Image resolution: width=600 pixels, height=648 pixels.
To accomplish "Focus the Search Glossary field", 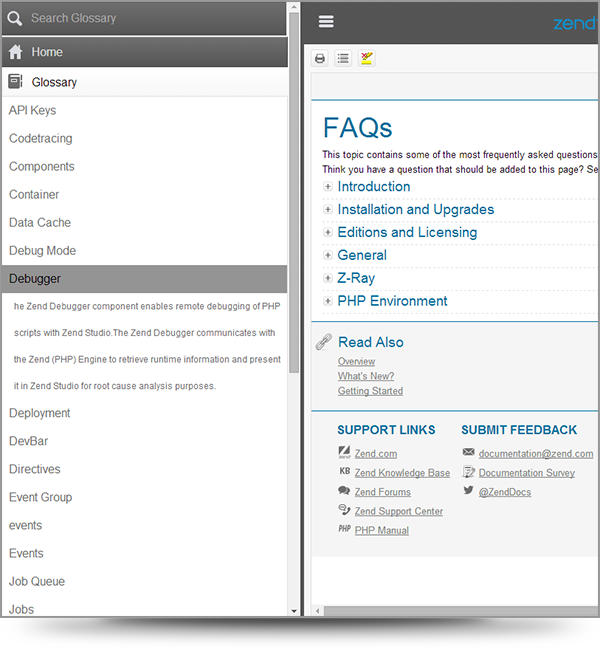I will (x=145, y=19).
